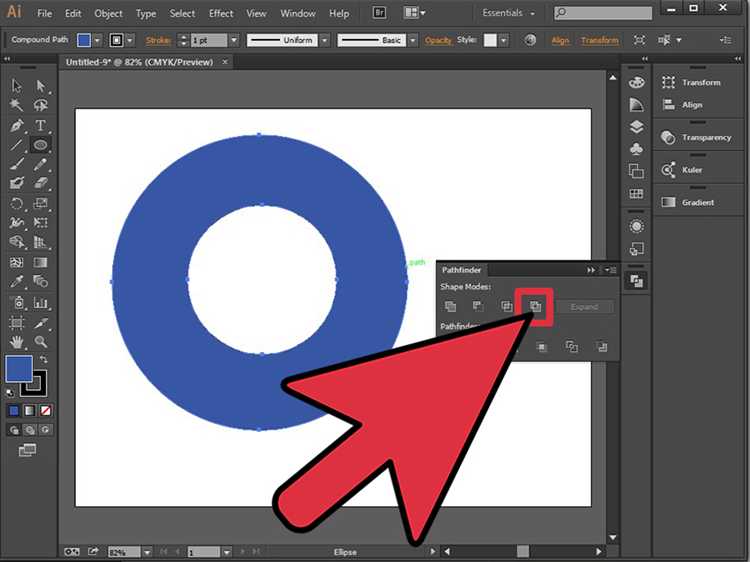Set paint mode to Color
This screenshot has width=750, height=562.
(x=14, y=410)
